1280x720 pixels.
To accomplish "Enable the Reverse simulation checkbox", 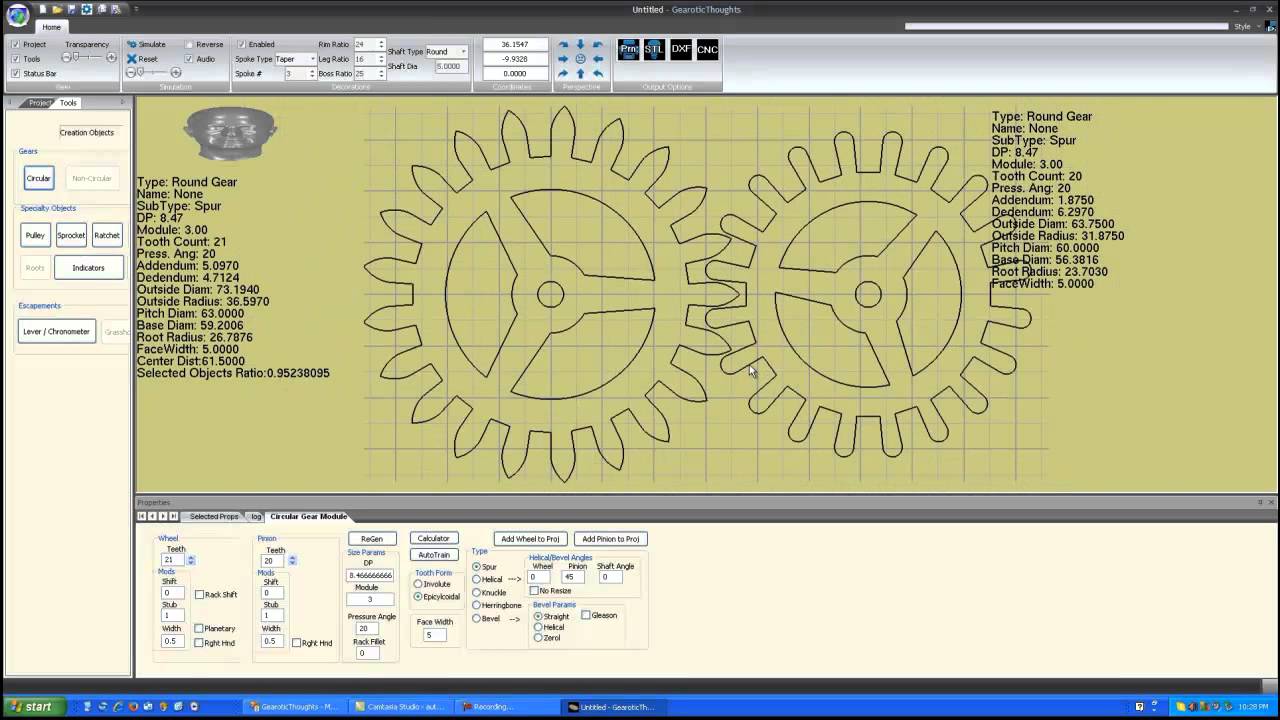I will pos(188,45).
